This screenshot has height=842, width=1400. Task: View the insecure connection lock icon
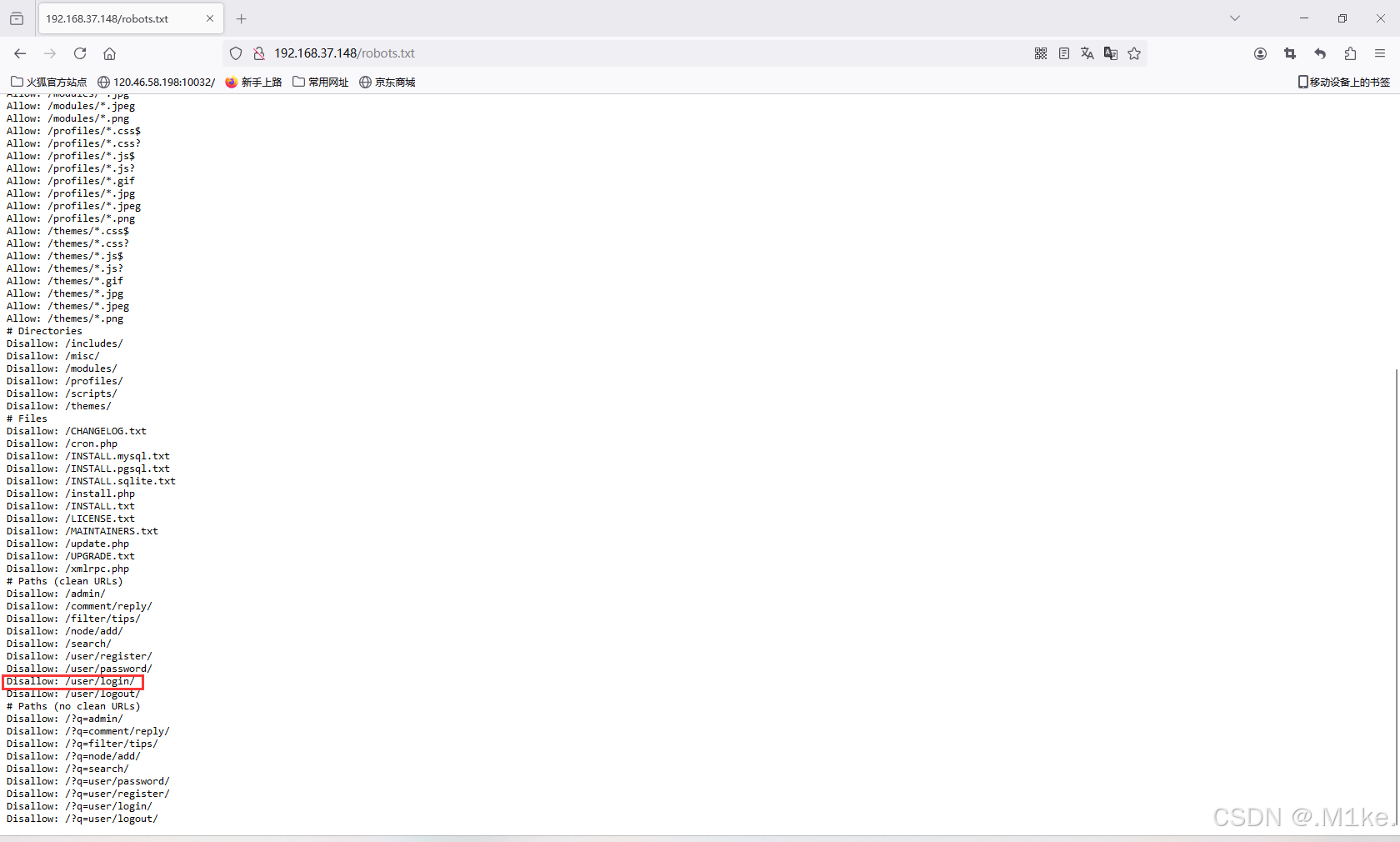(259, 53)
